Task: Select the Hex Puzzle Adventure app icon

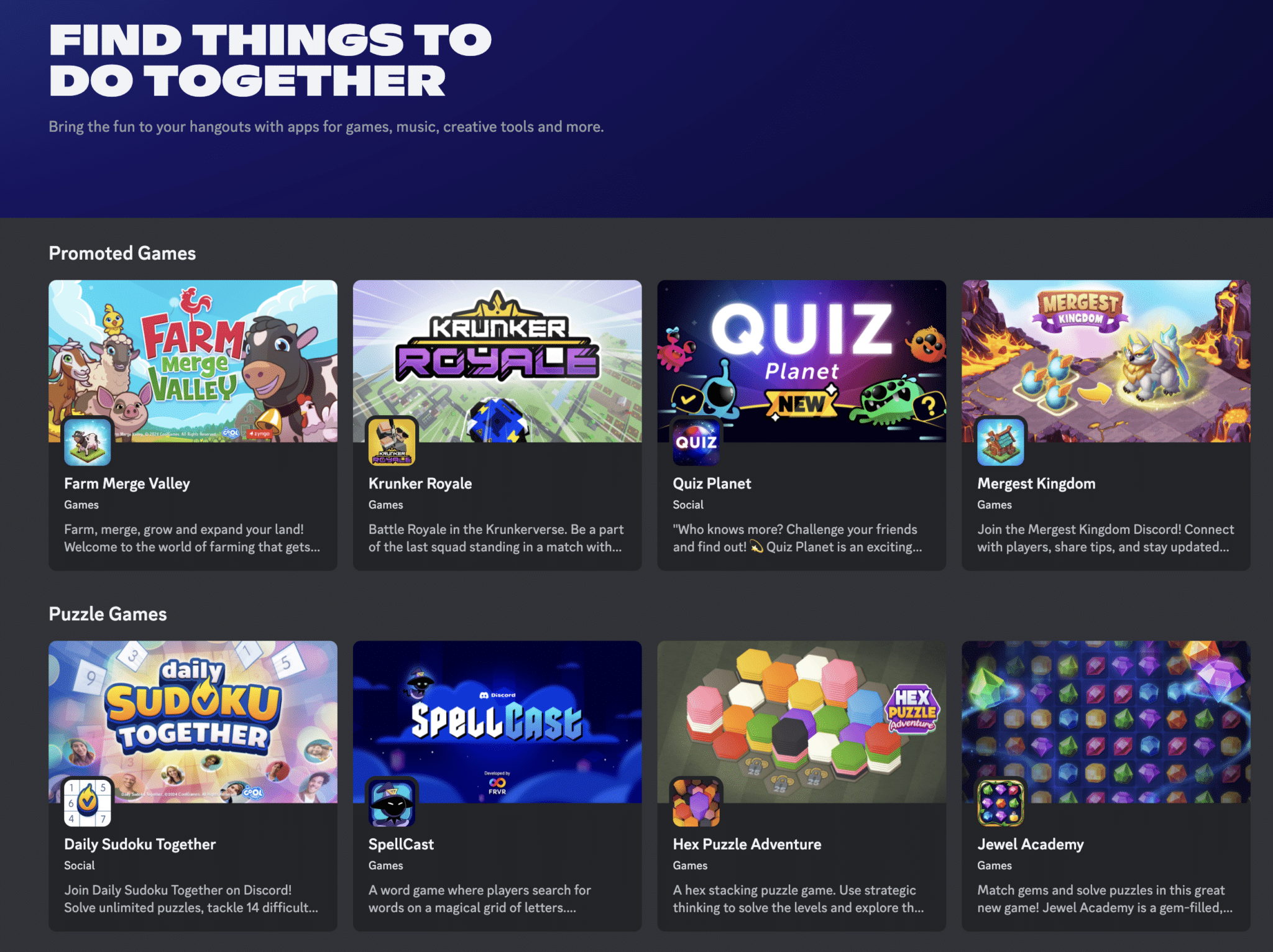Action: point(696,803)
